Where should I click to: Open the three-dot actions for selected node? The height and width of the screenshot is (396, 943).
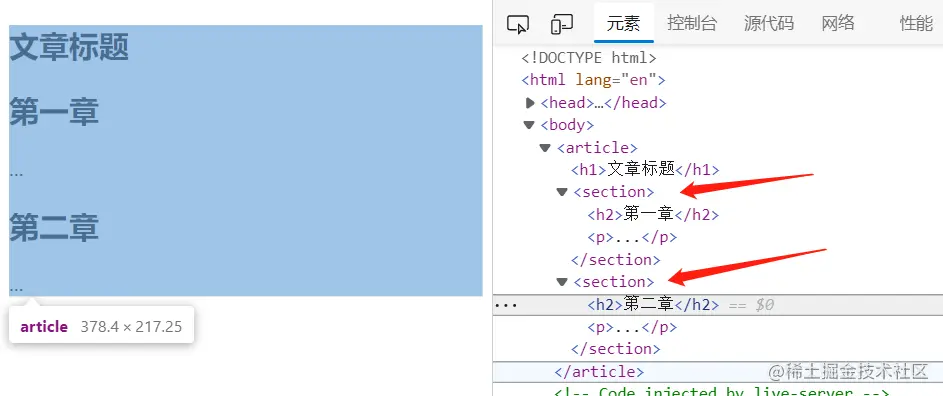(506, 305)
